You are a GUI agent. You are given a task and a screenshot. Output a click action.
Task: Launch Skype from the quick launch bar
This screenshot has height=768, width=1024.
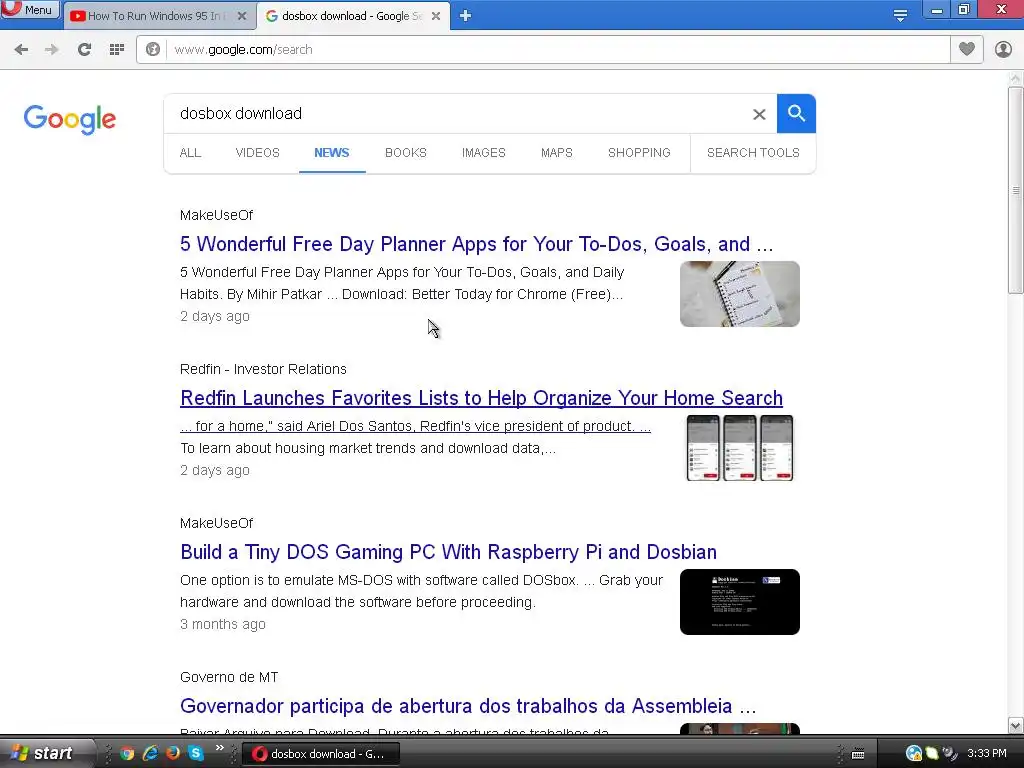(196, 753)
